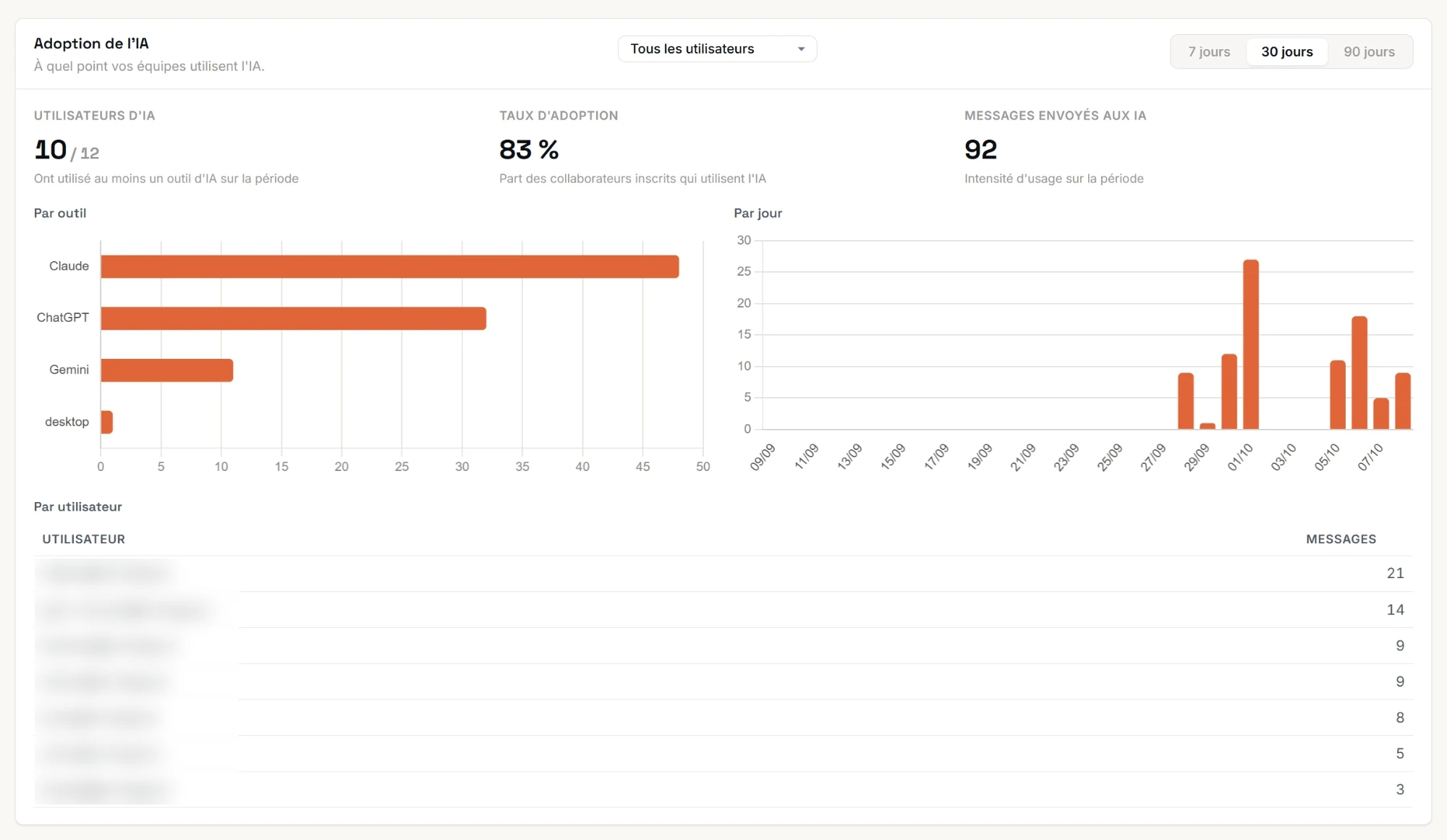Click the 'Par outil' chart heading
Image resolution: width=1447 pixels, height=840 pixels.
pos(60,213)
